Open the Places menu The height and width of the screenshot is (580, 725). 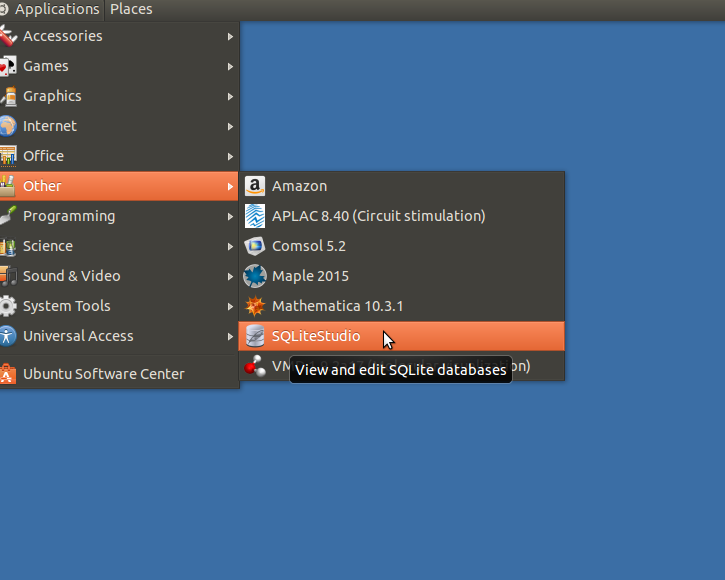pyautogui.click(x=131, y=9)
